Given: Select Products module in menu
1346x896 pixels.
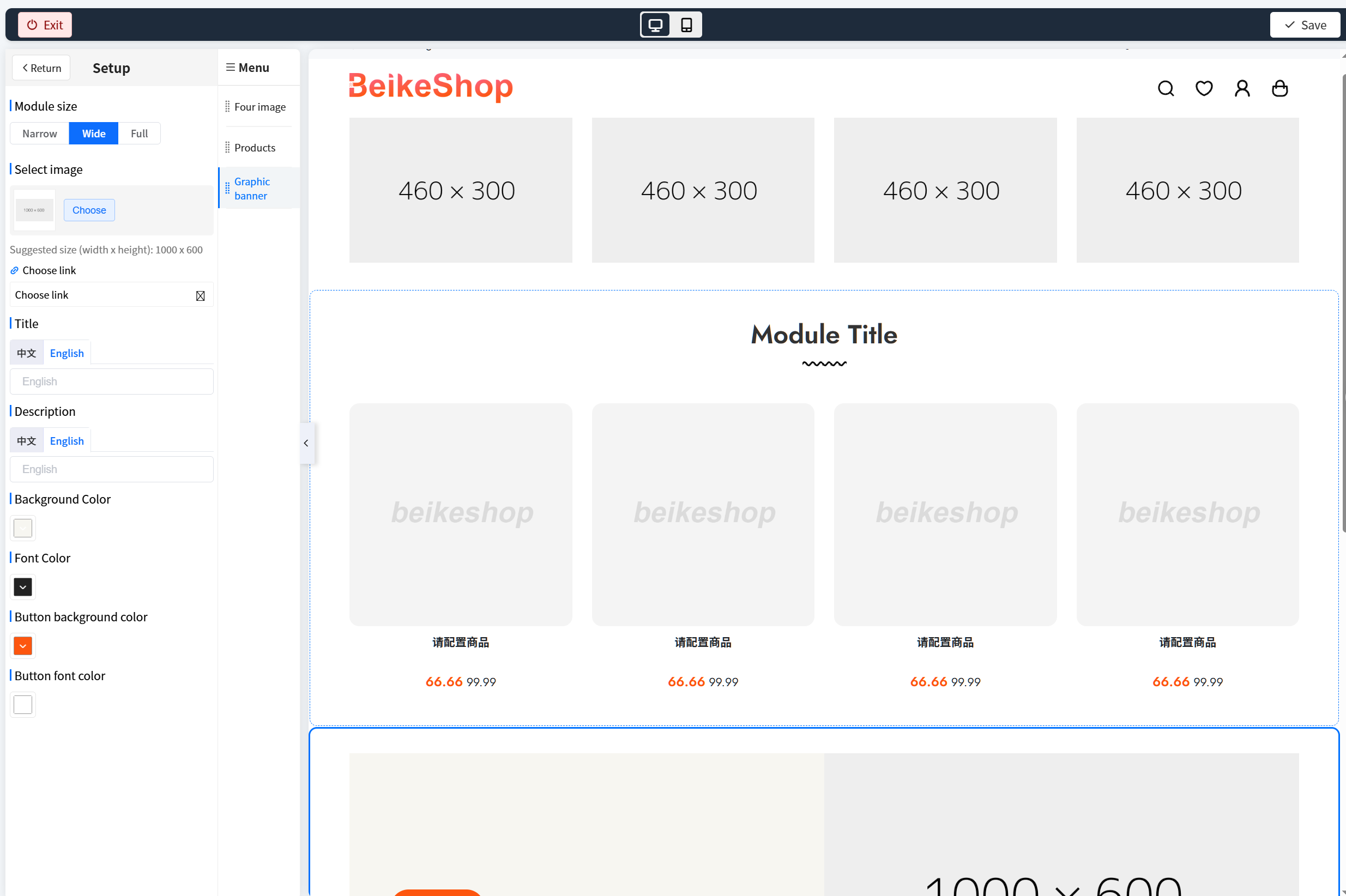Looking at the screenshot, I should (x=259, y=148).
